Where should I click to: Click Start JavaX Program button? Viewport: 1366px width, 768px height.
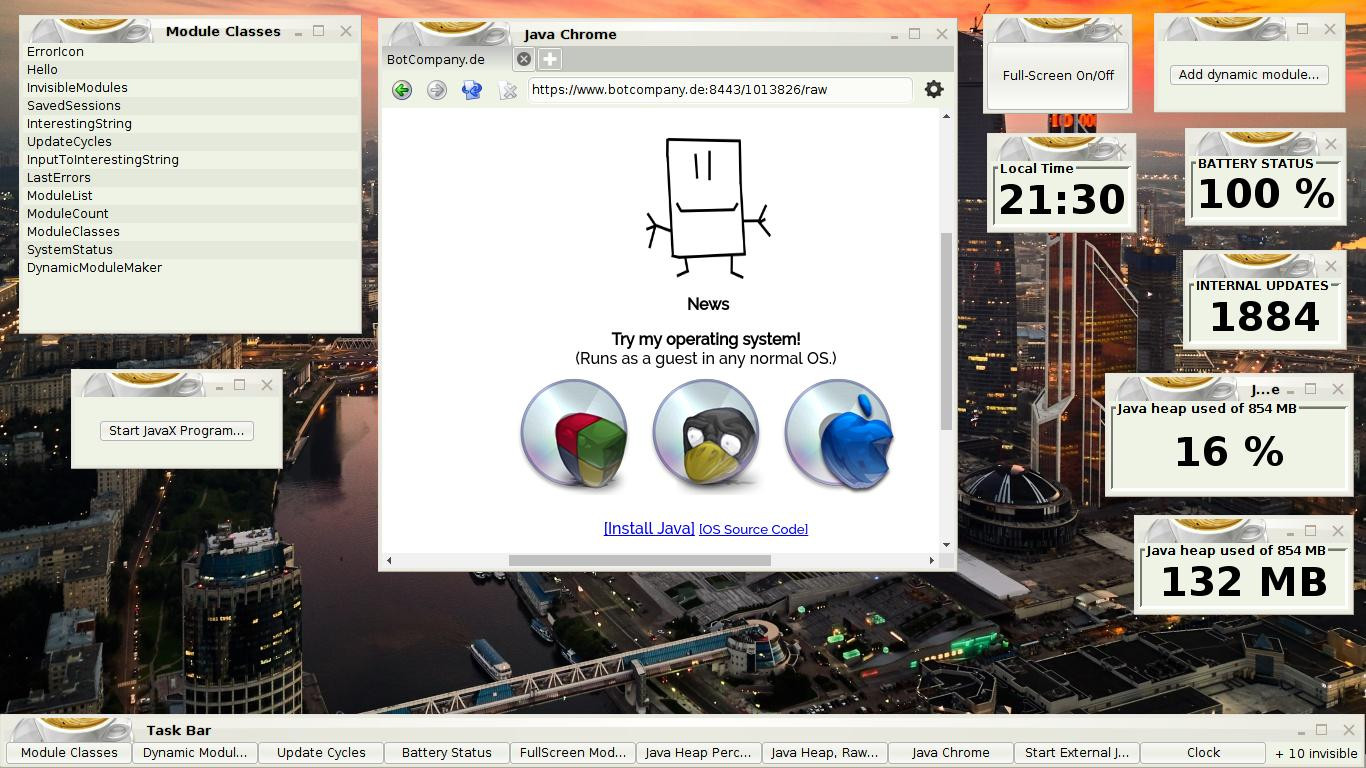tap(177, 431)
